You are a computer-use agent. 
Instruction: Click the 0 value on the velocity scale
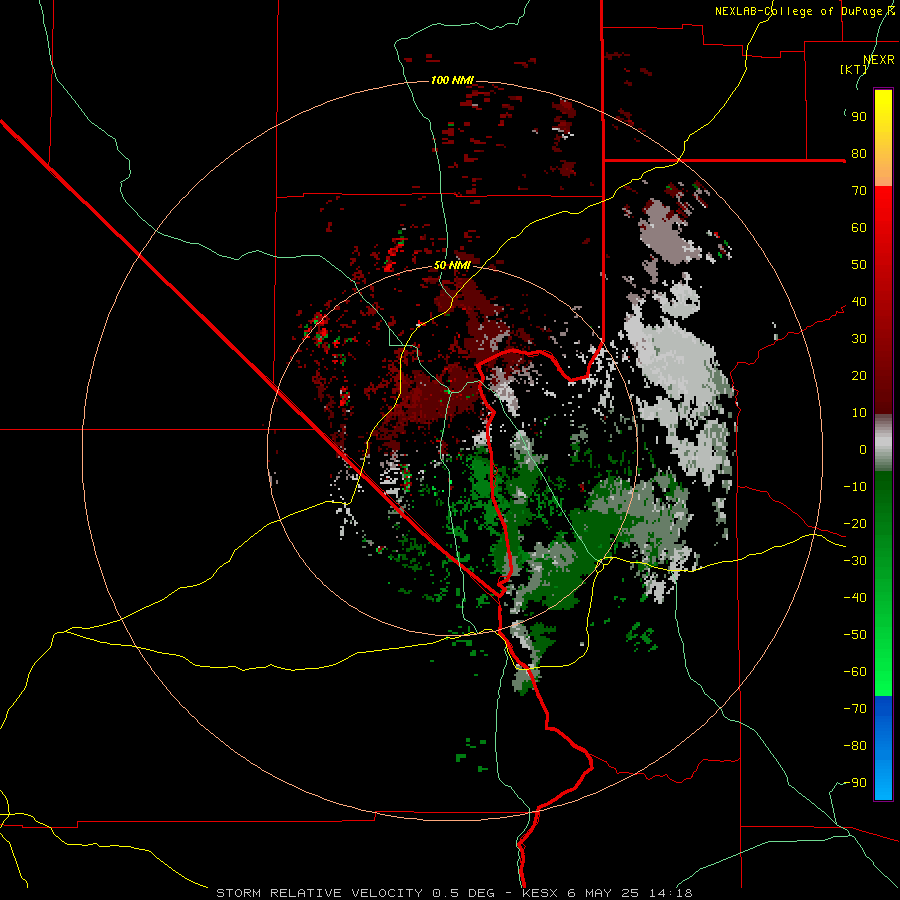[x=863, y=450]
